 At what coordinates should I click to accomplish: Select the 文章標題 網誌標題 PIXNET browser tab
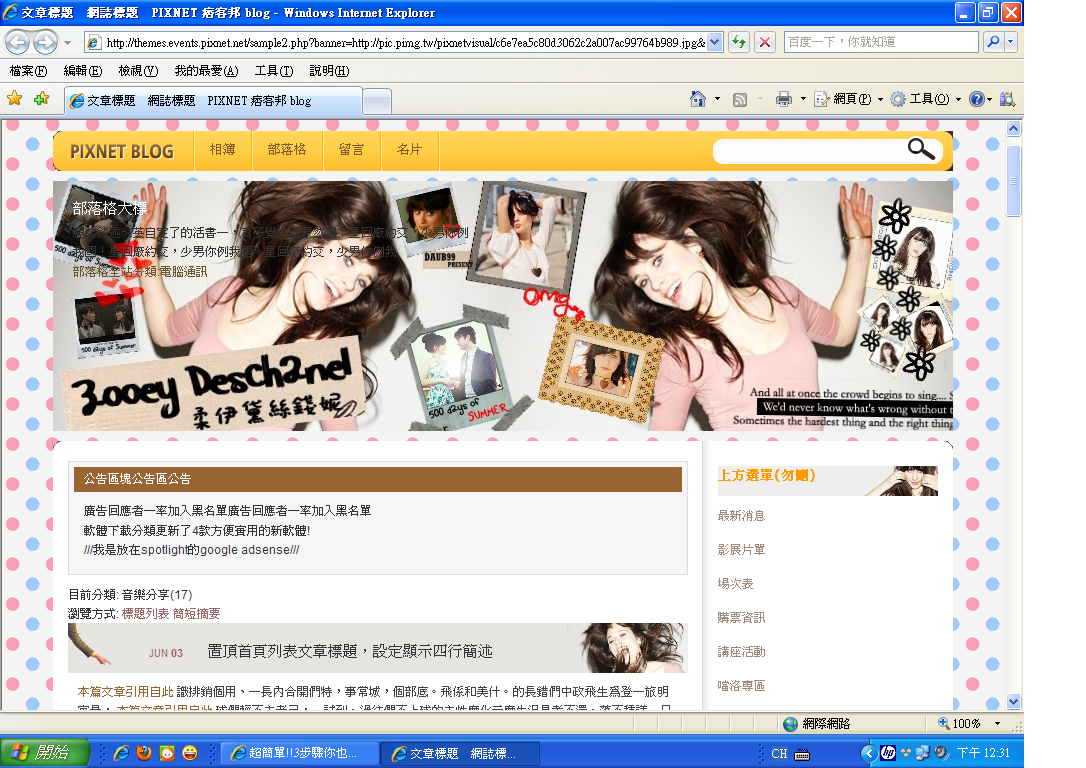click(x=213, y=101)
